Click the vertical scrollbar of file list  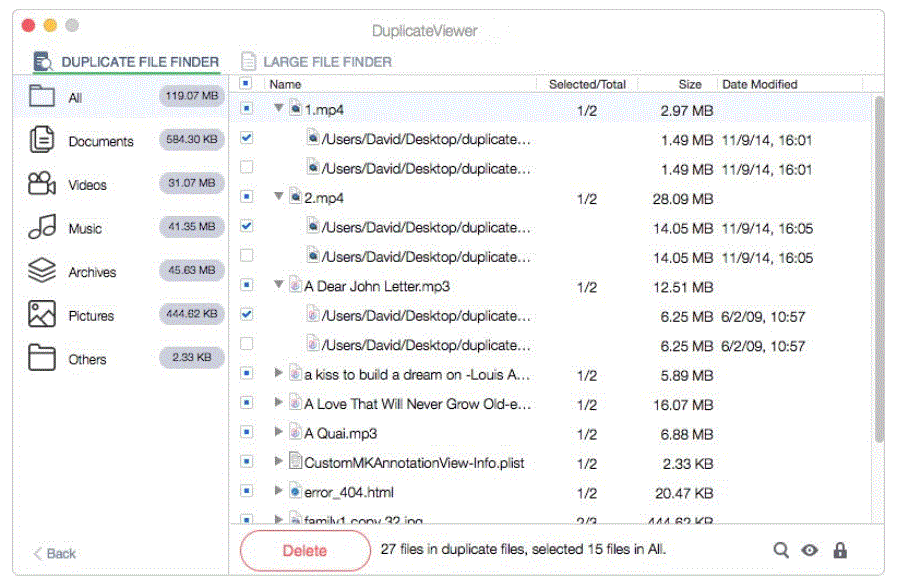pyautogui.click(x=879, y=269)
